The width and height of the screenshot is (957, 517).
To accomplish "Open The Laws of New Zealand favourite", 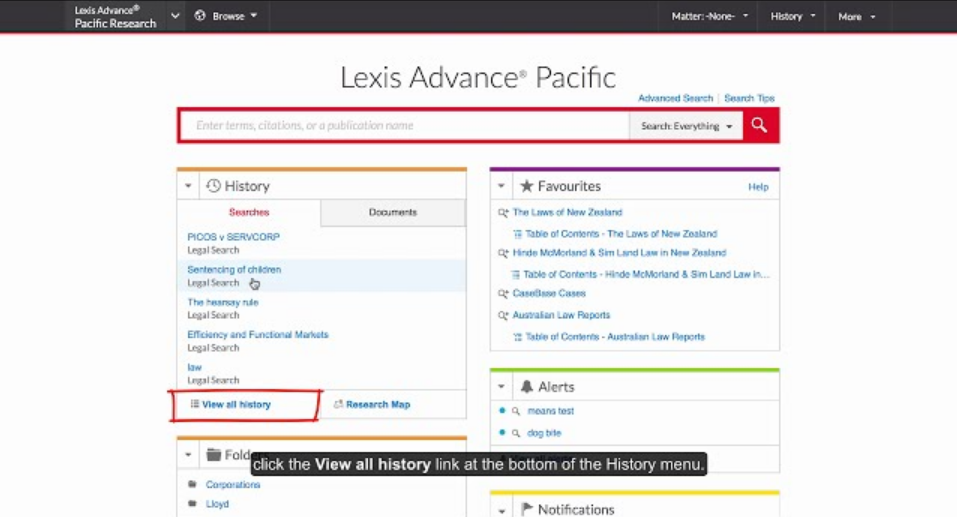I will [567, 212].
